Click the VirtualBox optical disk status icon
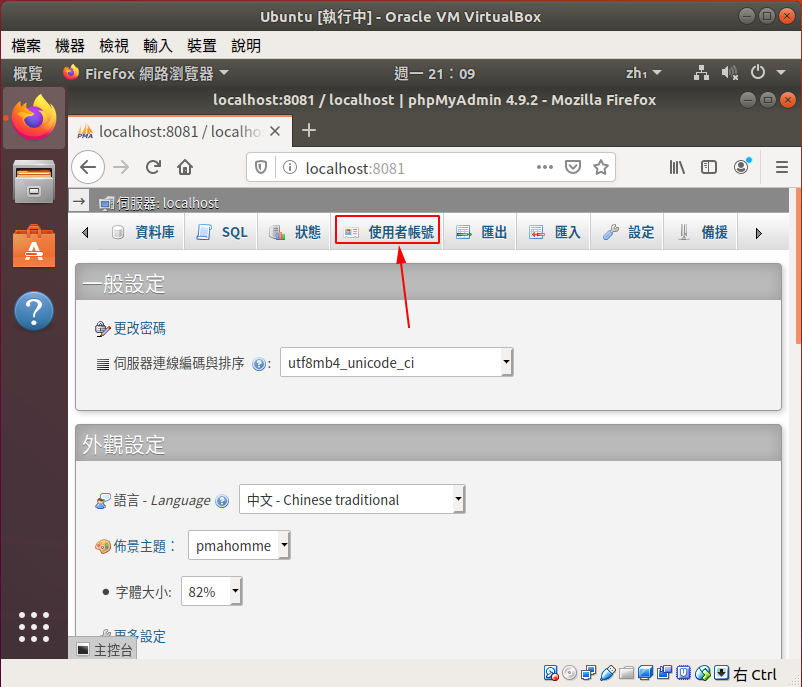 click(x=569, y=673)
